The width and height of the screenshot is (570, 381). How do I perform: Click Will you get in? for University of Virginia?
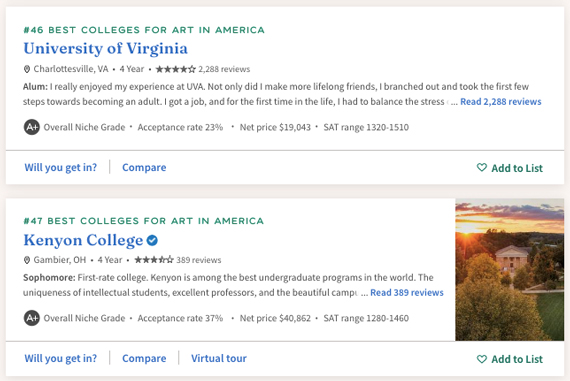coord(61,168)
